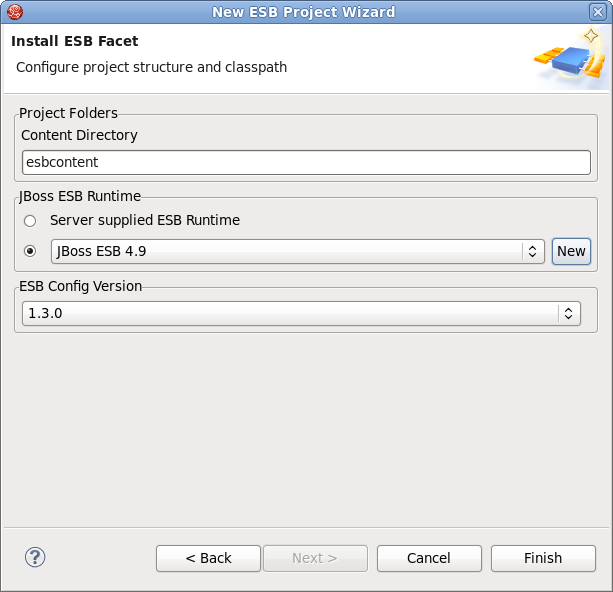The height and width of the screenshot is (592, 613).
Task: Click the ESB wizard banner graphic
Action: pos(569,58)
